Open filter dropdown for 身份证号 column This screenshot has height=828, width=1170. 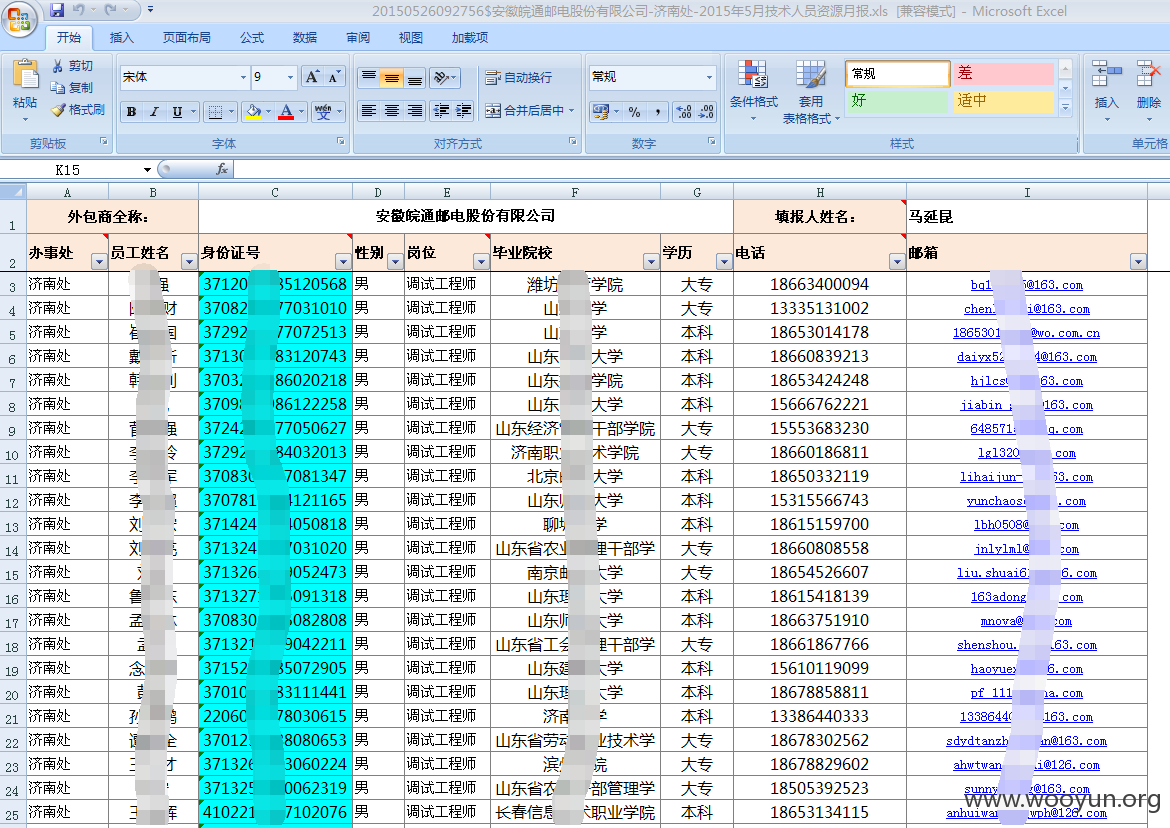[342, 261]
